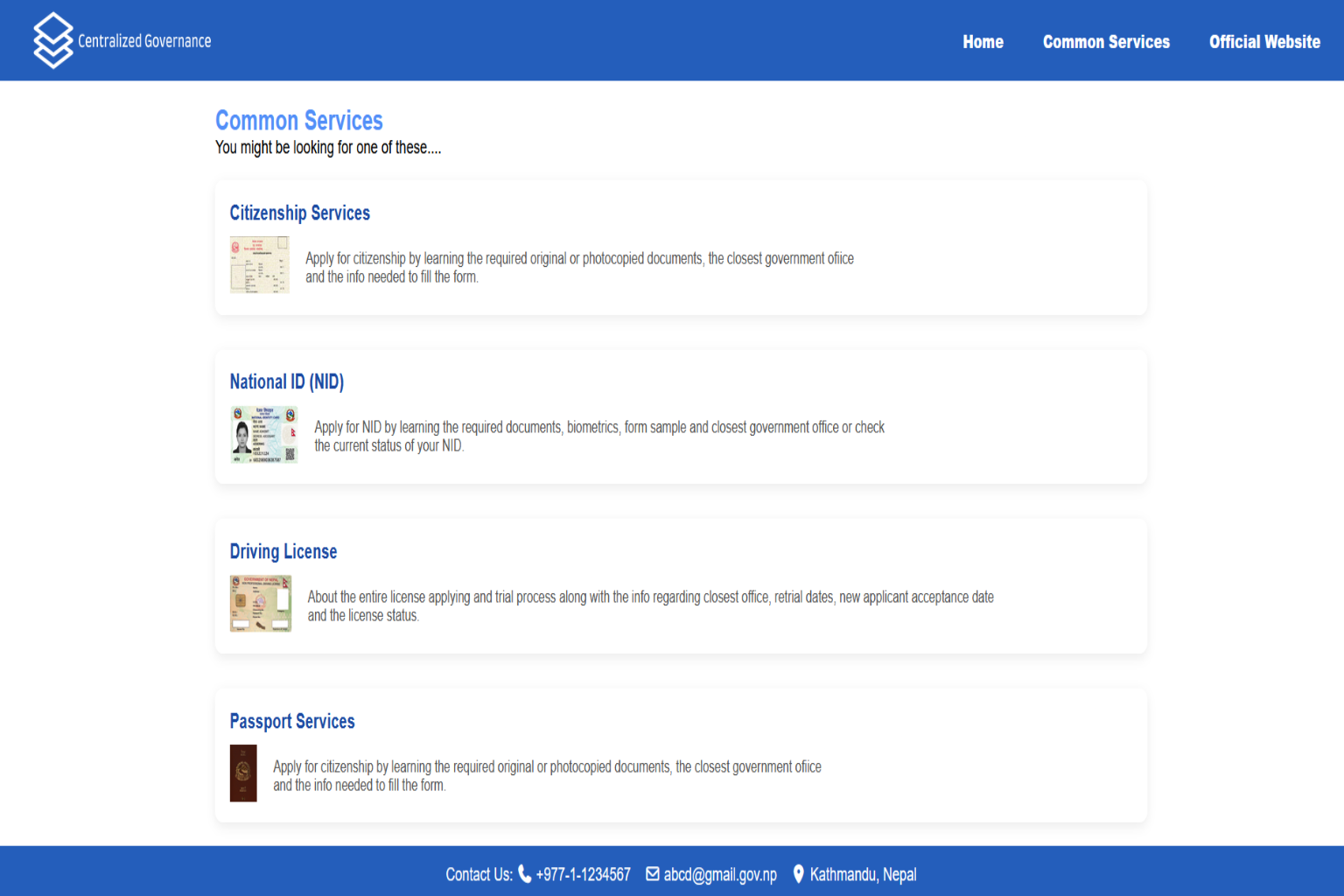Click the phone icon in footer
The image size is (1344, 896).
(x=525, y=874)
